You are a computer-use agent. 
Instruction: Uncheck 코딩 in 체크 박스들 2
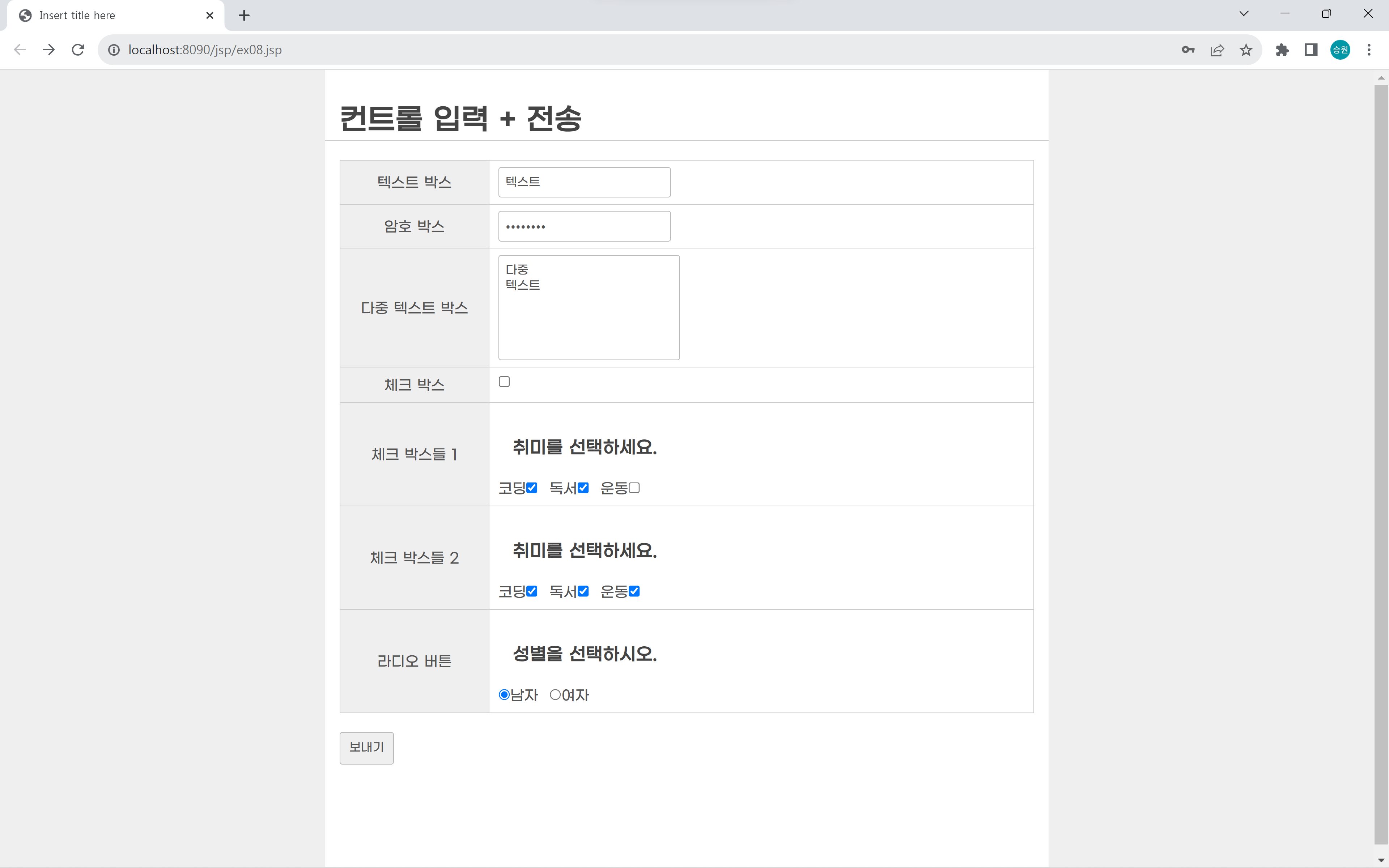click(532, 591)
